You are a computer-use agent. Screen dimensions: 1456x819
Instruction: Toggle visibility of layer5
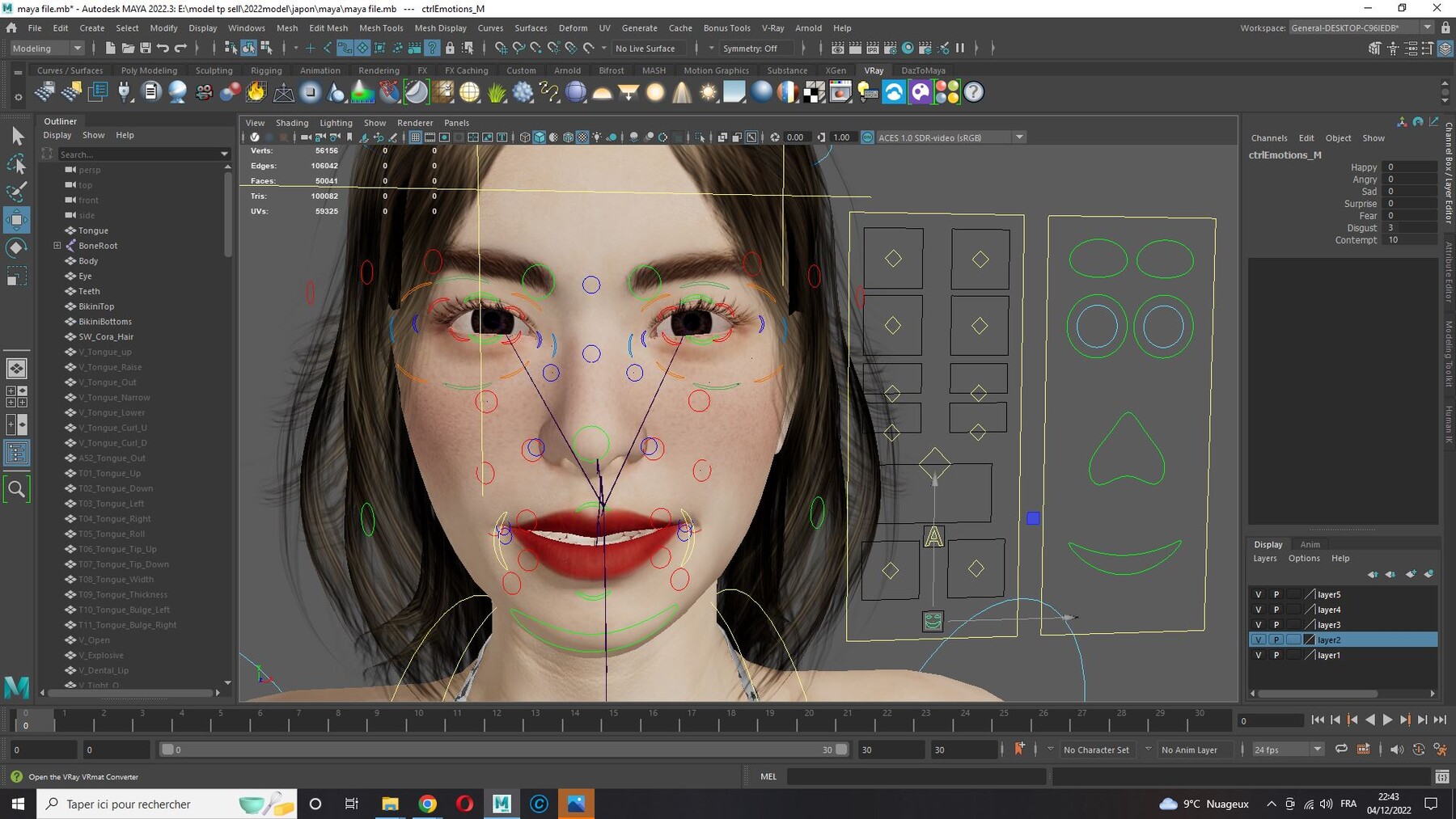point(1258,594)
